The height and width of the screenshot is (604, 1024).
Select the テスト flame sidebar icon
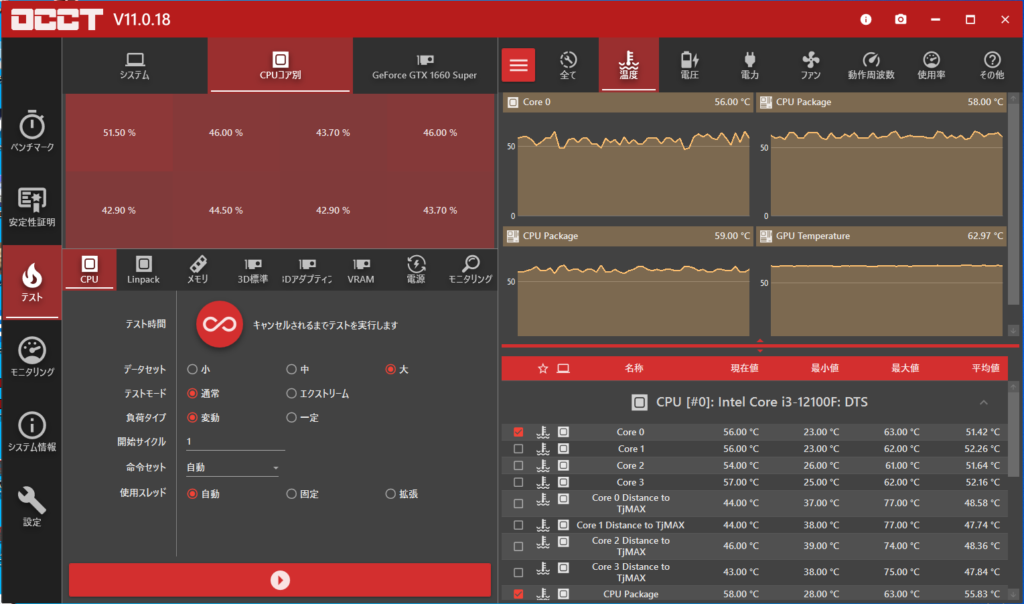(32, 282)
